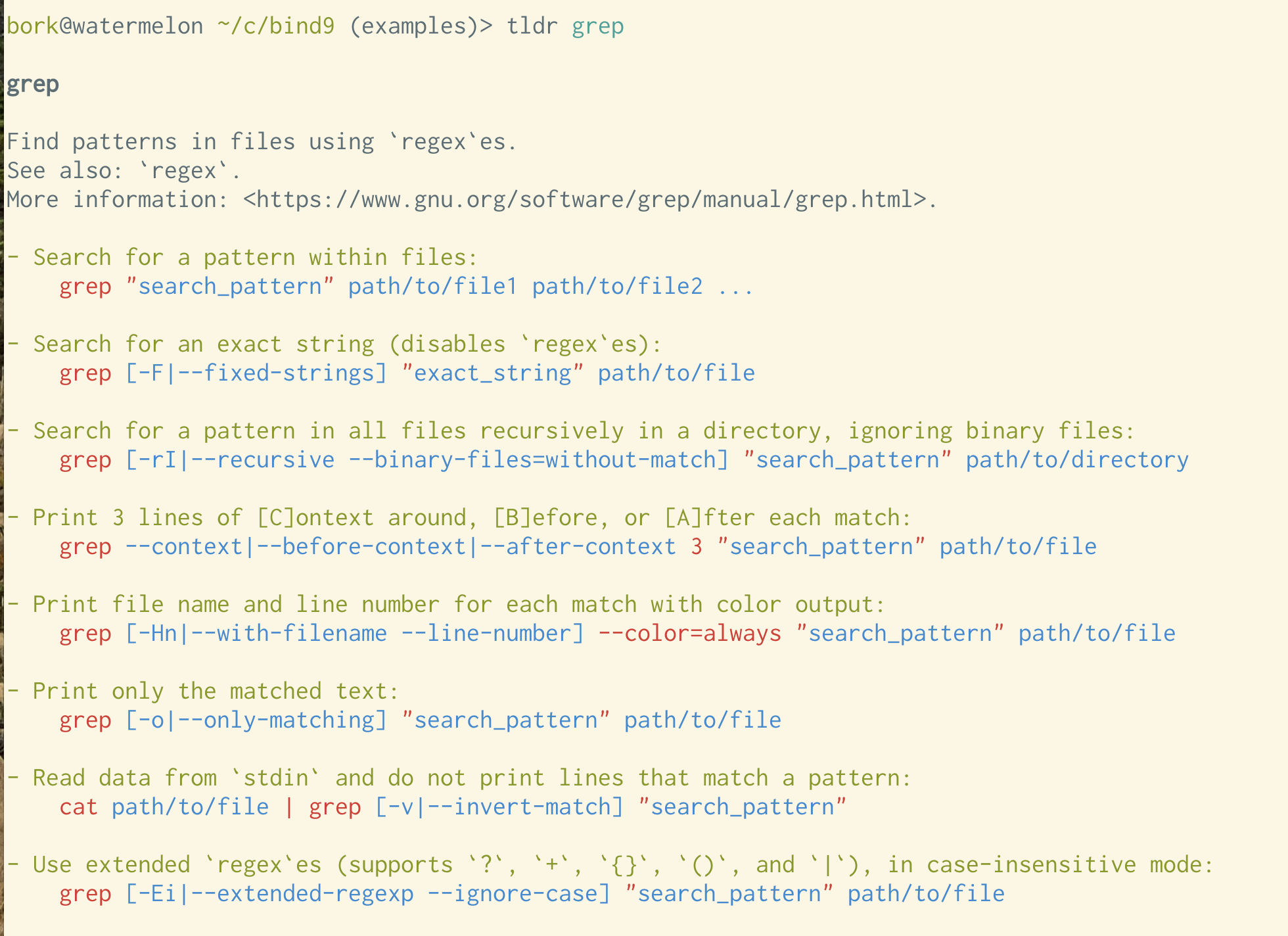Click the --only-matching flag text
The height and width of the screenshot is (936, 1288).
click(279, 720)
